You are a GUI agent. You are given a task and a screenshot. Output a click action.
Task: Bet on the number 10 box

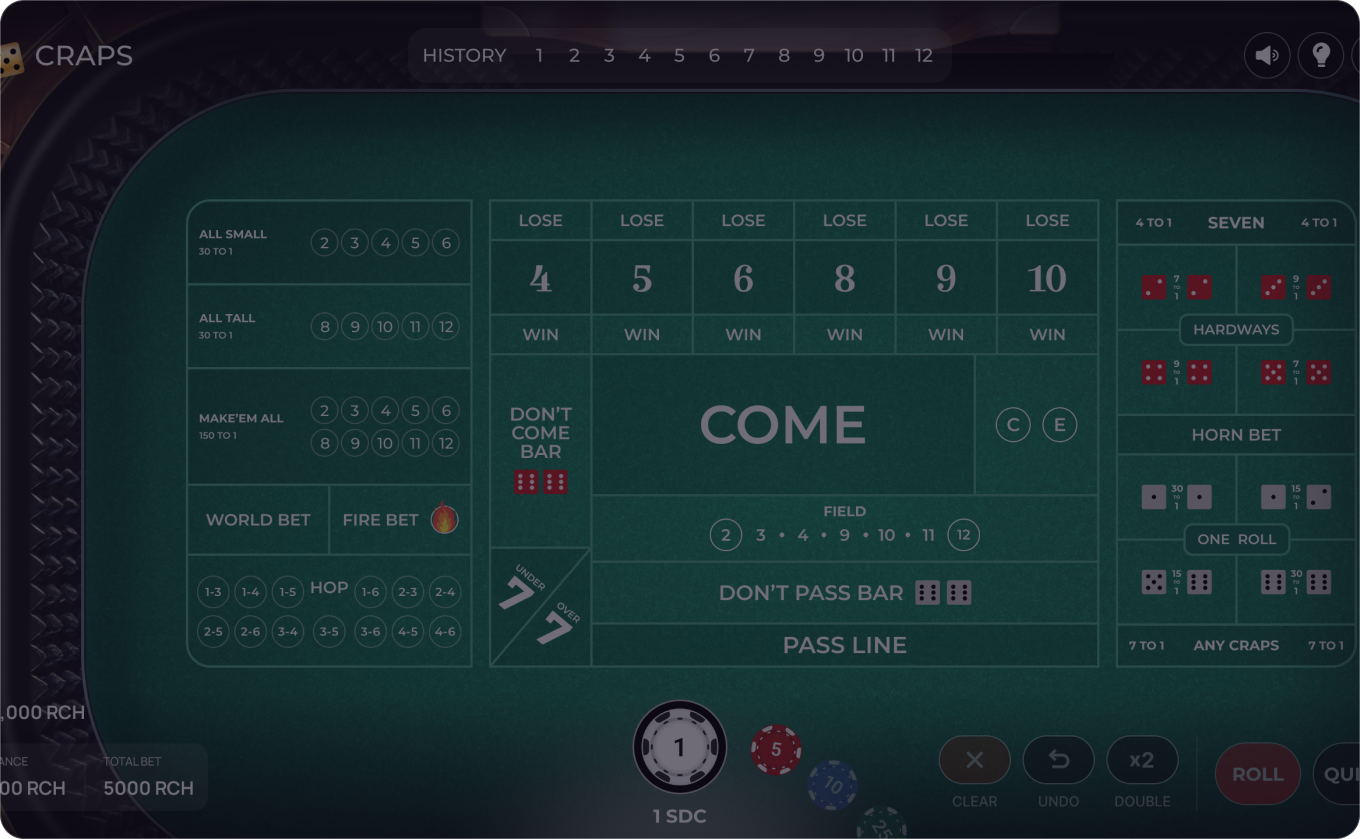tap(1047, 278)
